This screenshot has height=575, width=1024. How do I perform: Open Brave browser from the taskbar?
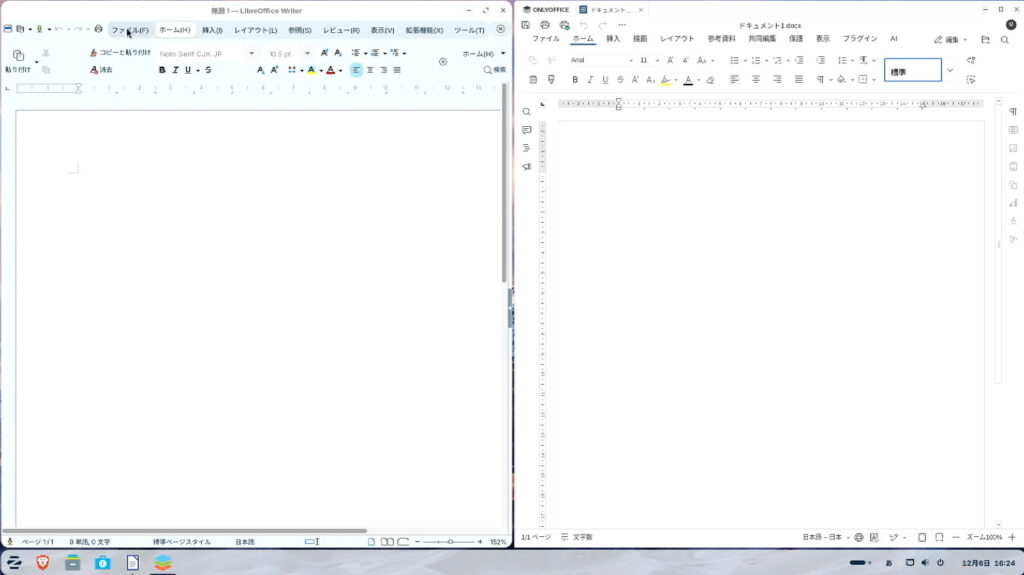coord(43,563)
